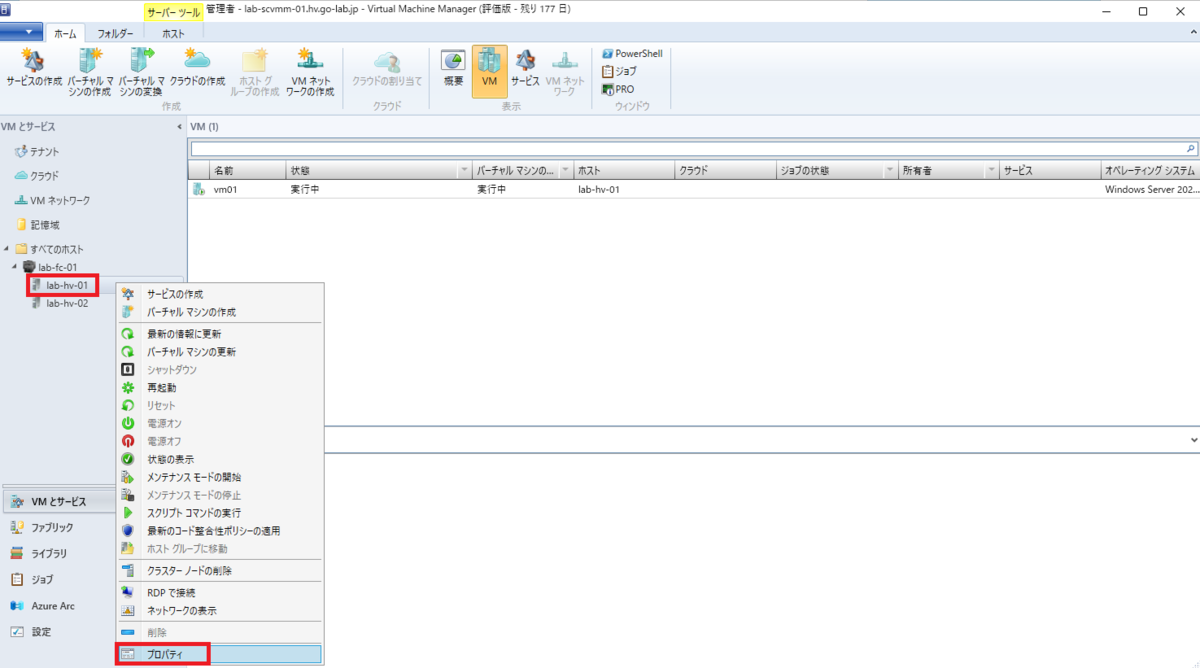Click the Create Cloud (クラウドの作成) ribbon icon
Image resolution: width=1200 pixels, height=668 pixels.
197,66
